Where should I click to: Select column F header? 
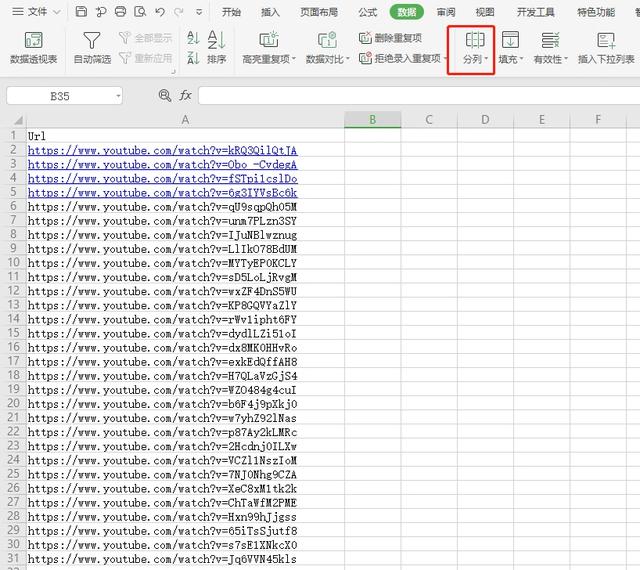click(x=598, y=120)
